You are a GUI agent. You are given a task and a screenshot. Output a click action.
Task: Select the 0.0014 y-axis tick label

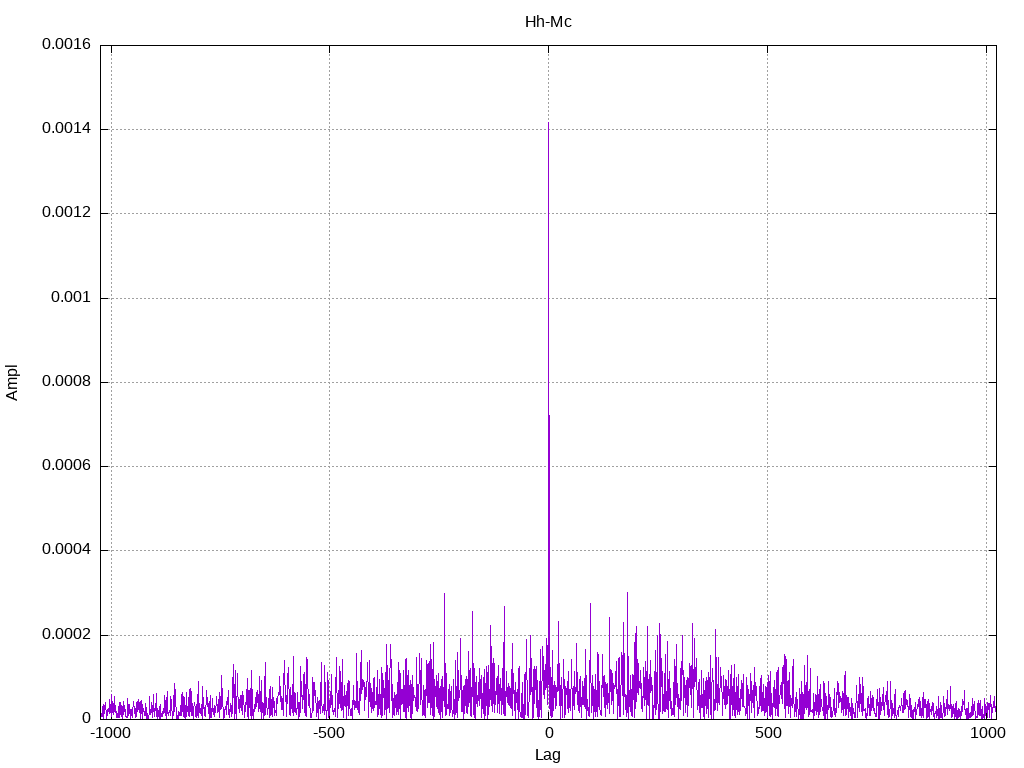[66, 129]
